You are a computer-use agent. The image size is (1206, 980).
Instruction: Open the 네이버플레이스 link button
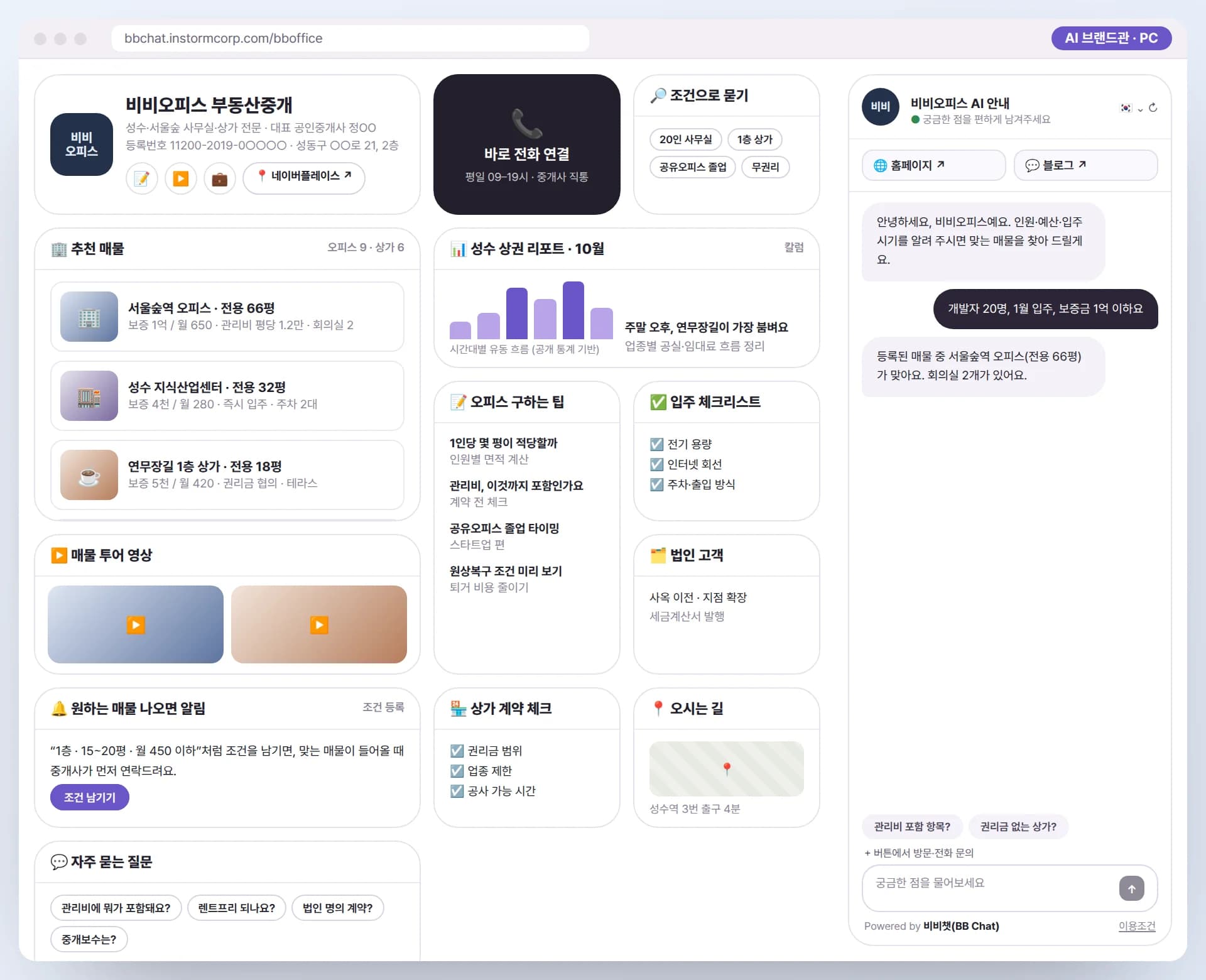click(x=304, y=178)
